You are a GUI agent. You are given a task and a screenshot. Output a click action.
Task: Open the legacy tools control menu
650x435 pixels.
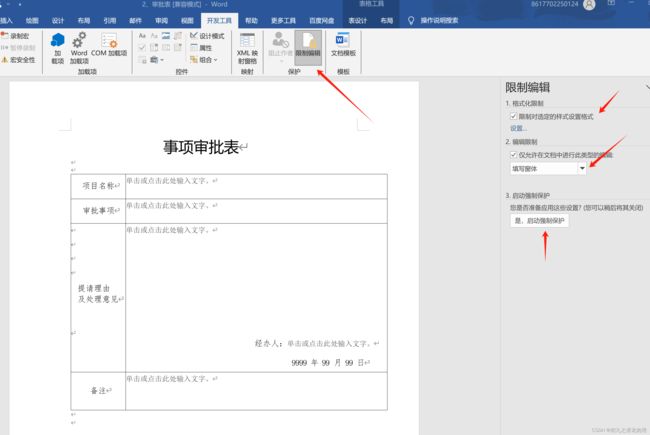tap(156, 60)
